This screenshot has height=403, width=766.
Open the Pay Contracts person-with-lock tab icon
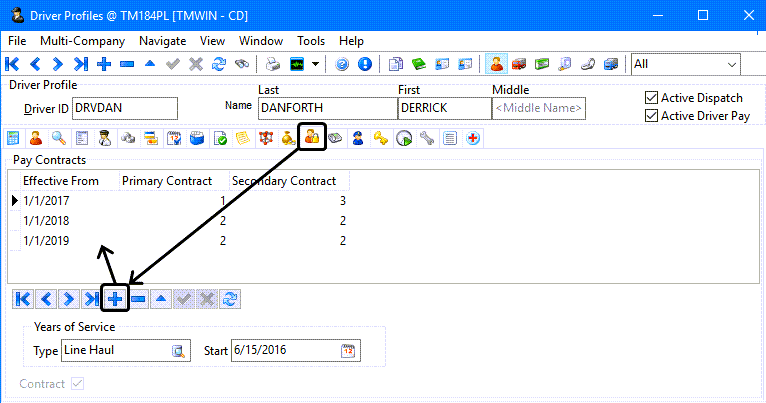312,137
